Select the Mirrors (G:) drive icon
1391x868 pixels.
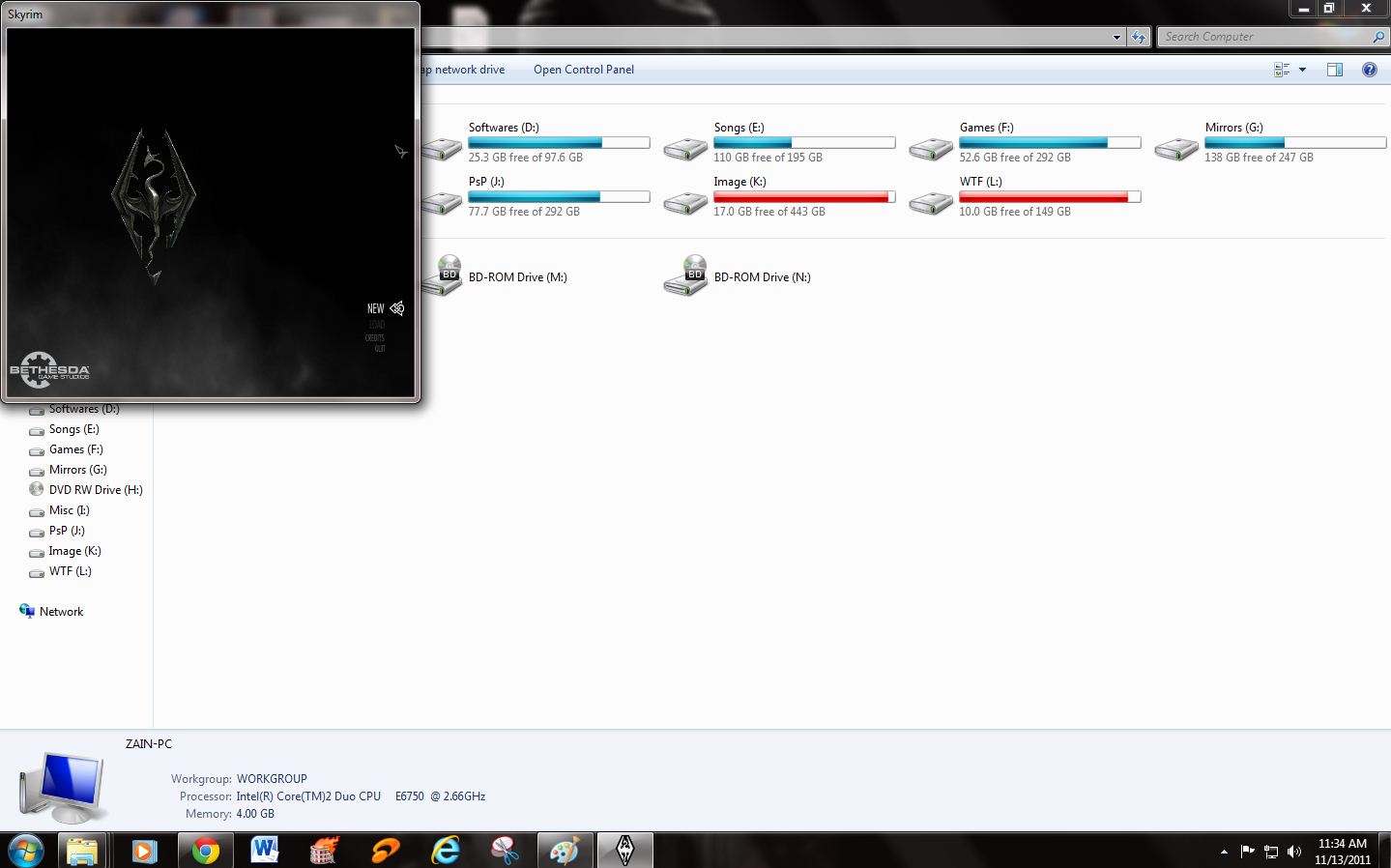tap(1177, 147)
